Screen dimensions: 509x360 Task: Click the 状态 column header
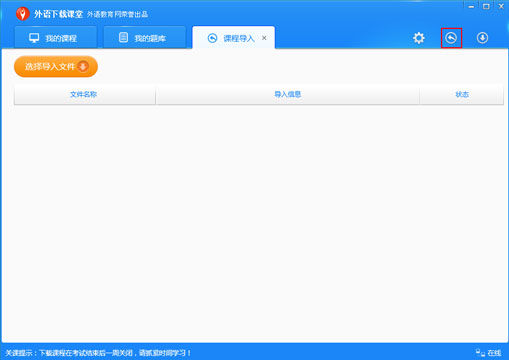click(x=462, y=95)
